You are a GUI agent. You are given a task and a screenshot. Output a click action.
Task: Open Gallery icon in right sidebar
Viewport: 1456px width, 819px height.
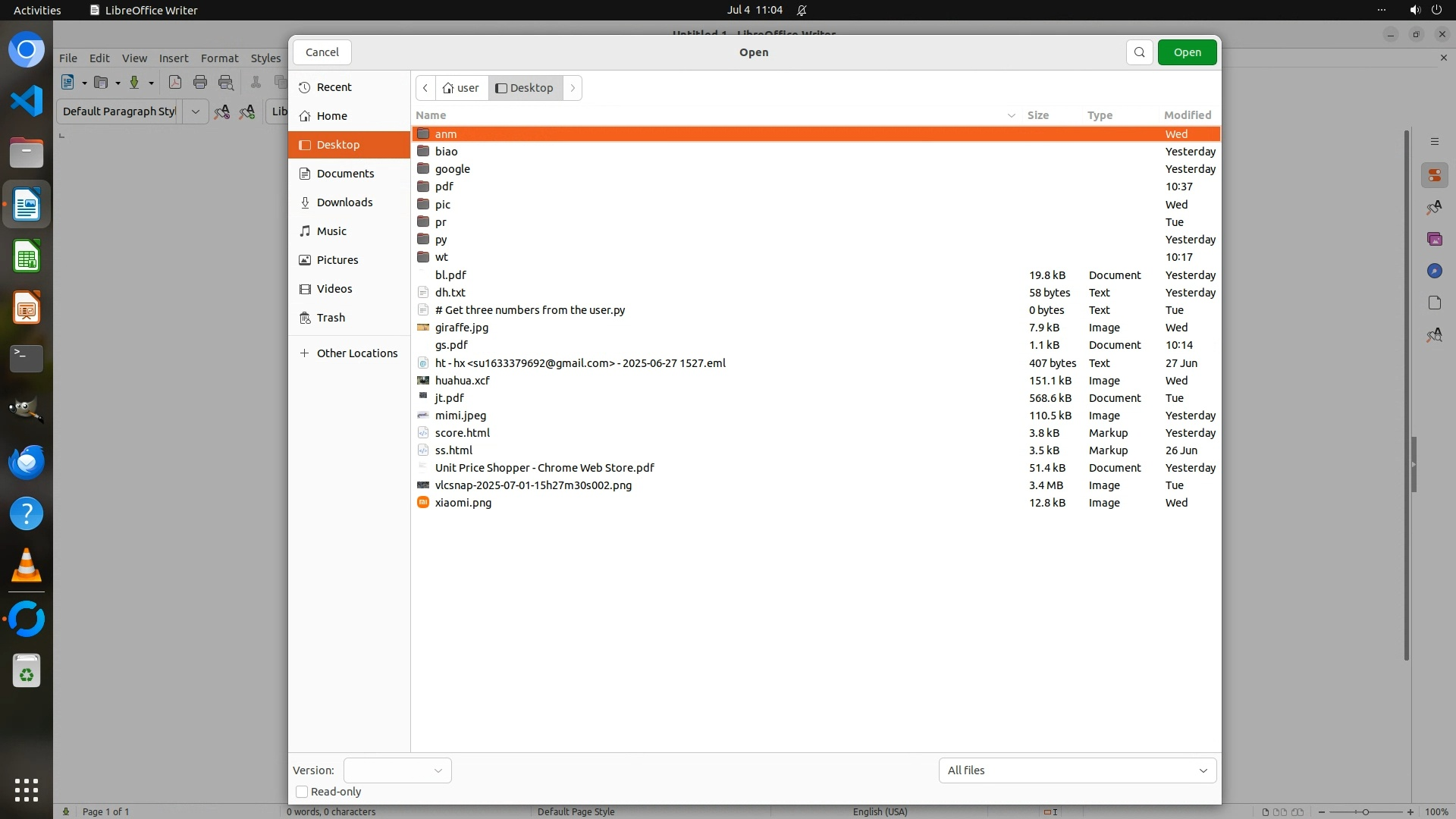tap(1434, 239)
